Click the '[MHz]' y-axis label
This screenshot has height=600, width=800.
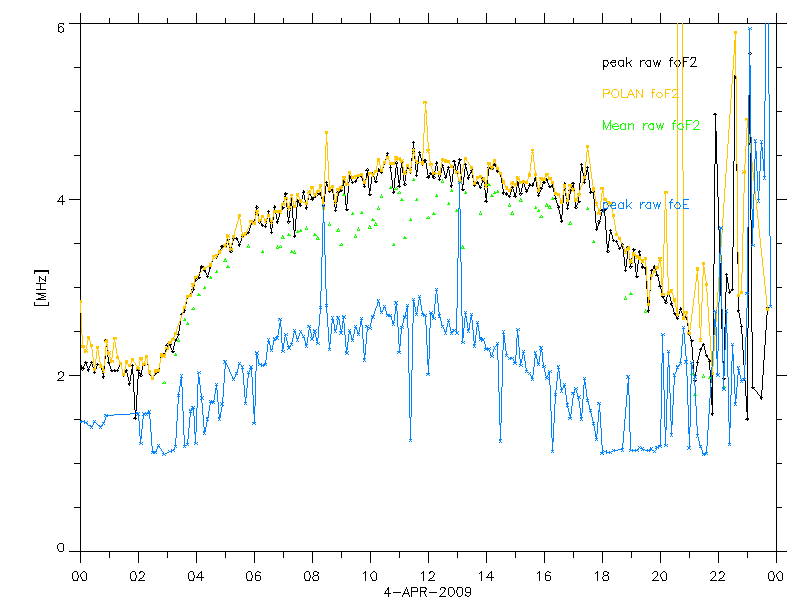pos(41,288)
